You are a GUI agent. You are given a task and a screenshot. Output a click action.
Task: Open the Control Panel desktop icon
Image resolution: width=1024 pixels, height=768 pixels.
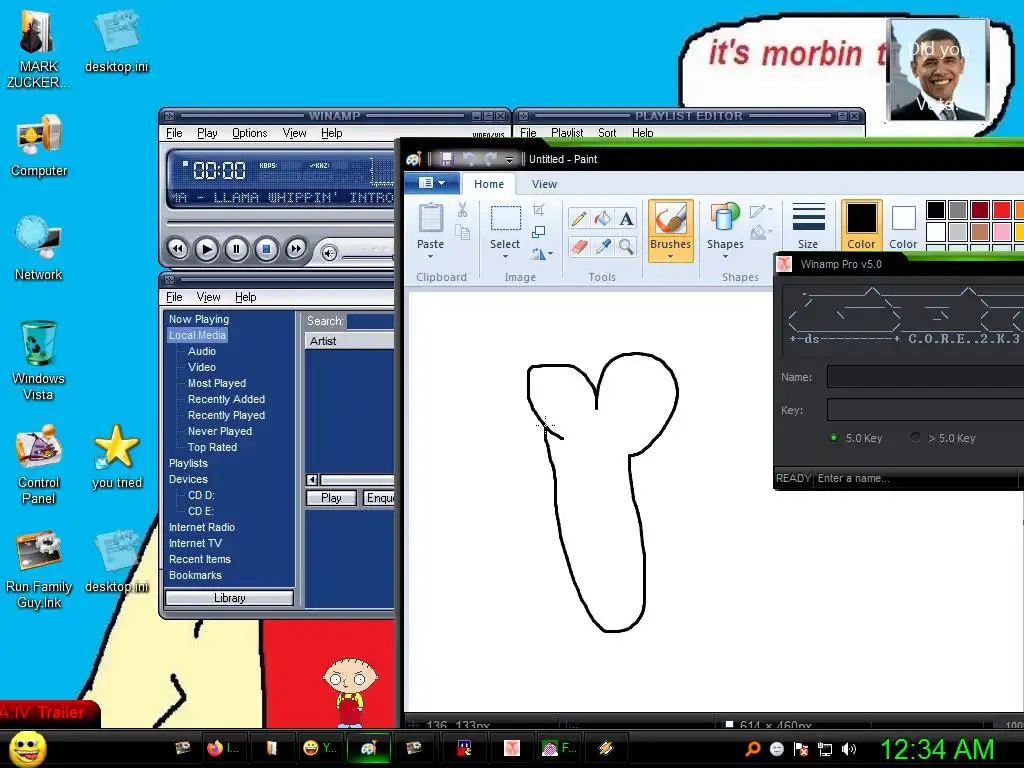click(39, 464)
